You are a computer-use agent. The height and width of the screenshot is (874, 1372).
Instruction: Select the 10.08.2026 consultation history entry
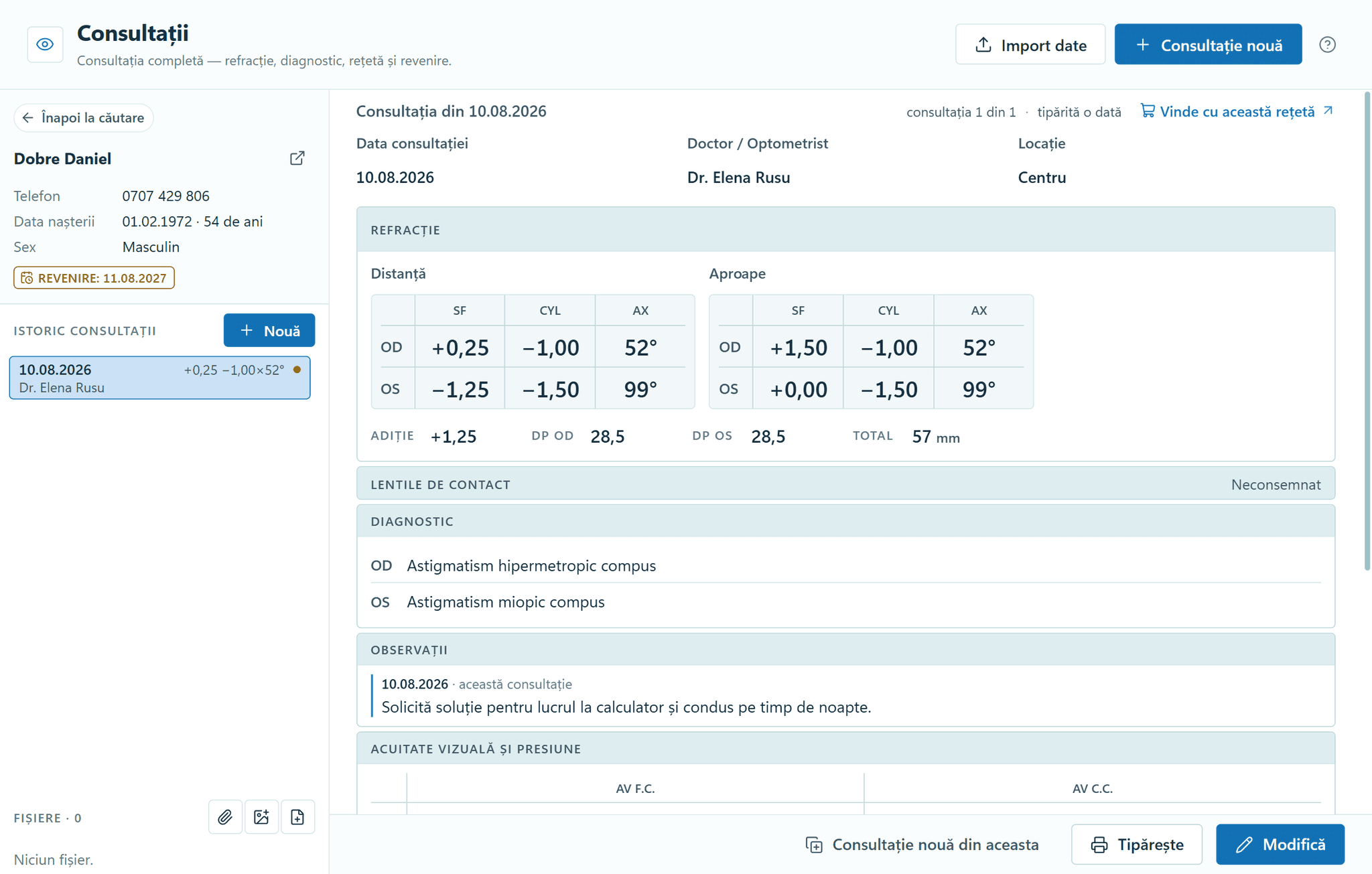(x=159, y=378)
